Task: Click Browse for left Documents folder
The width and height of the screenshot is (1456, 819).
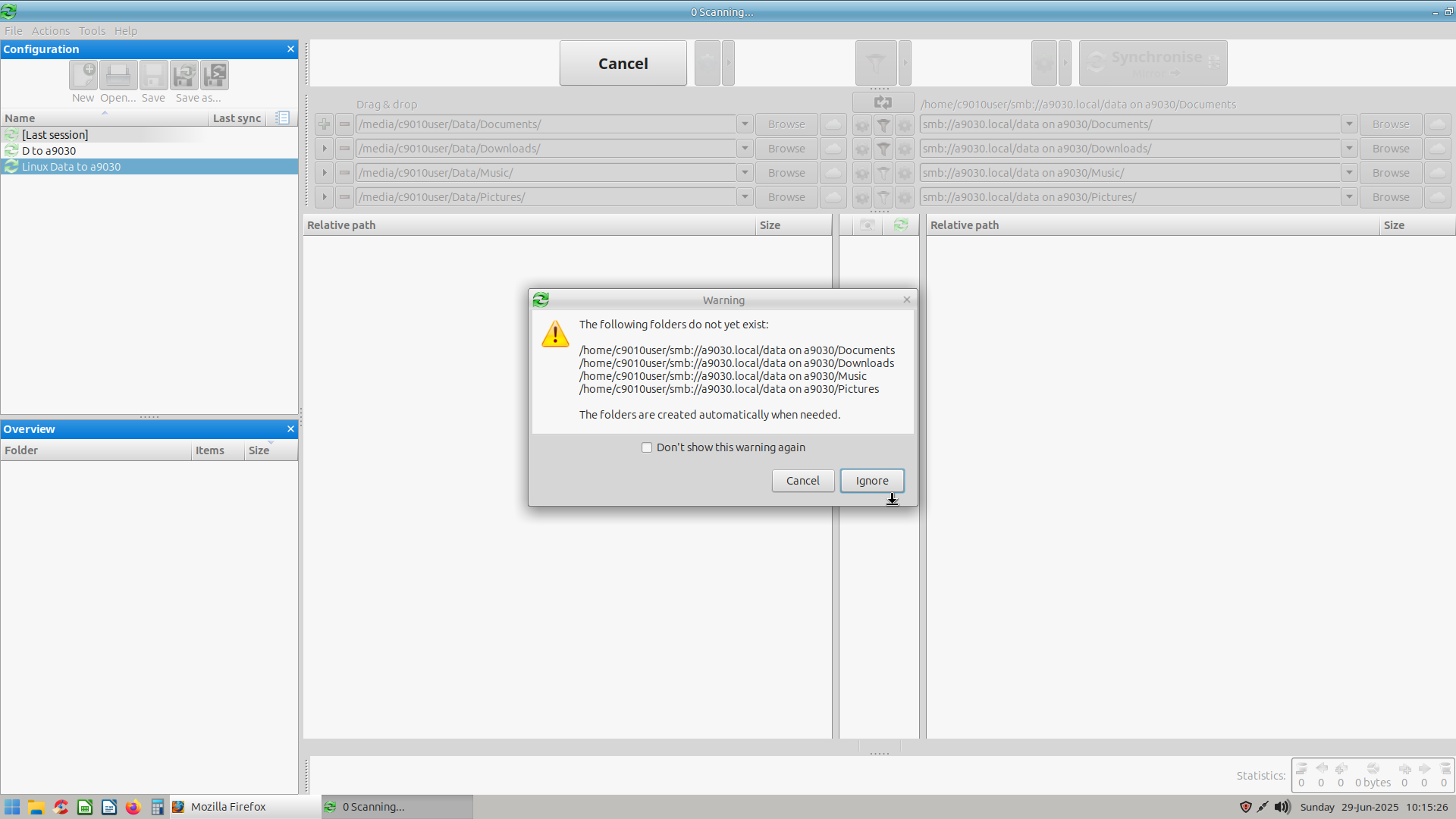Action: (x=786, y=124)
